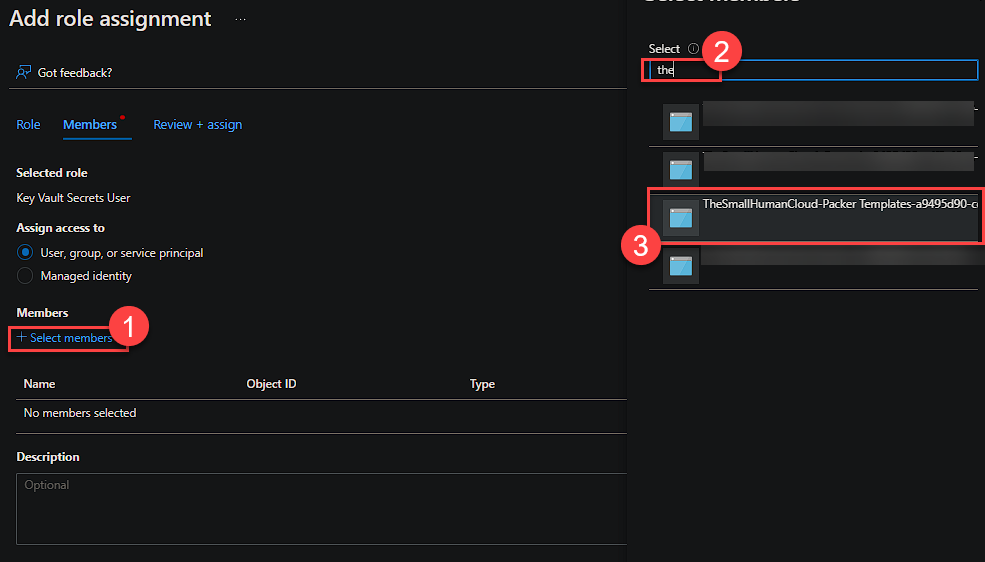The image size is (985, 562).
Task: Click the feedback icon beside Got feedback
Action: (24, 73)
